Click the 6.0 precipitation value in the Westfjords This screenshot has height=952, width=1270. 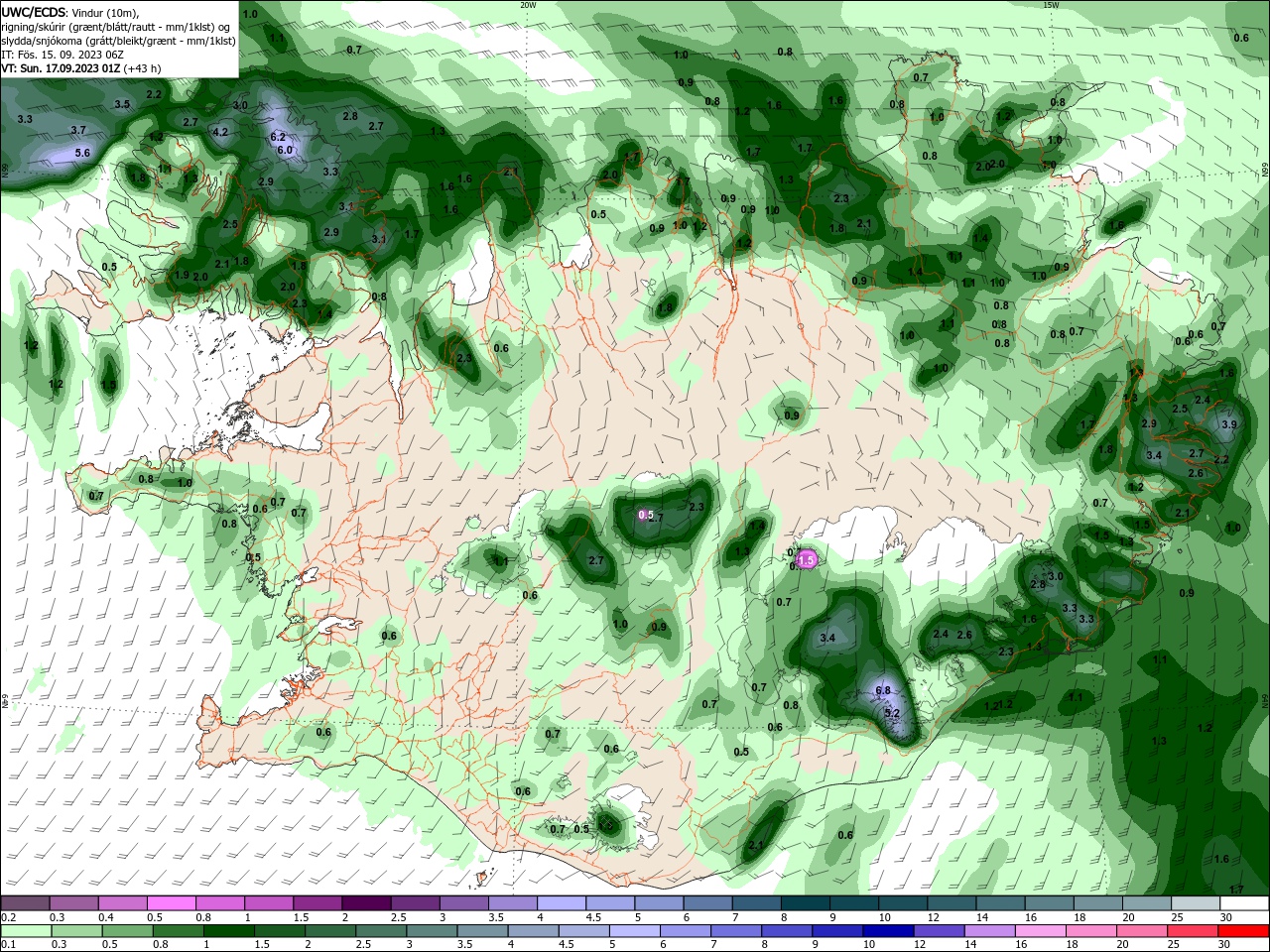(x=285, y=150)
